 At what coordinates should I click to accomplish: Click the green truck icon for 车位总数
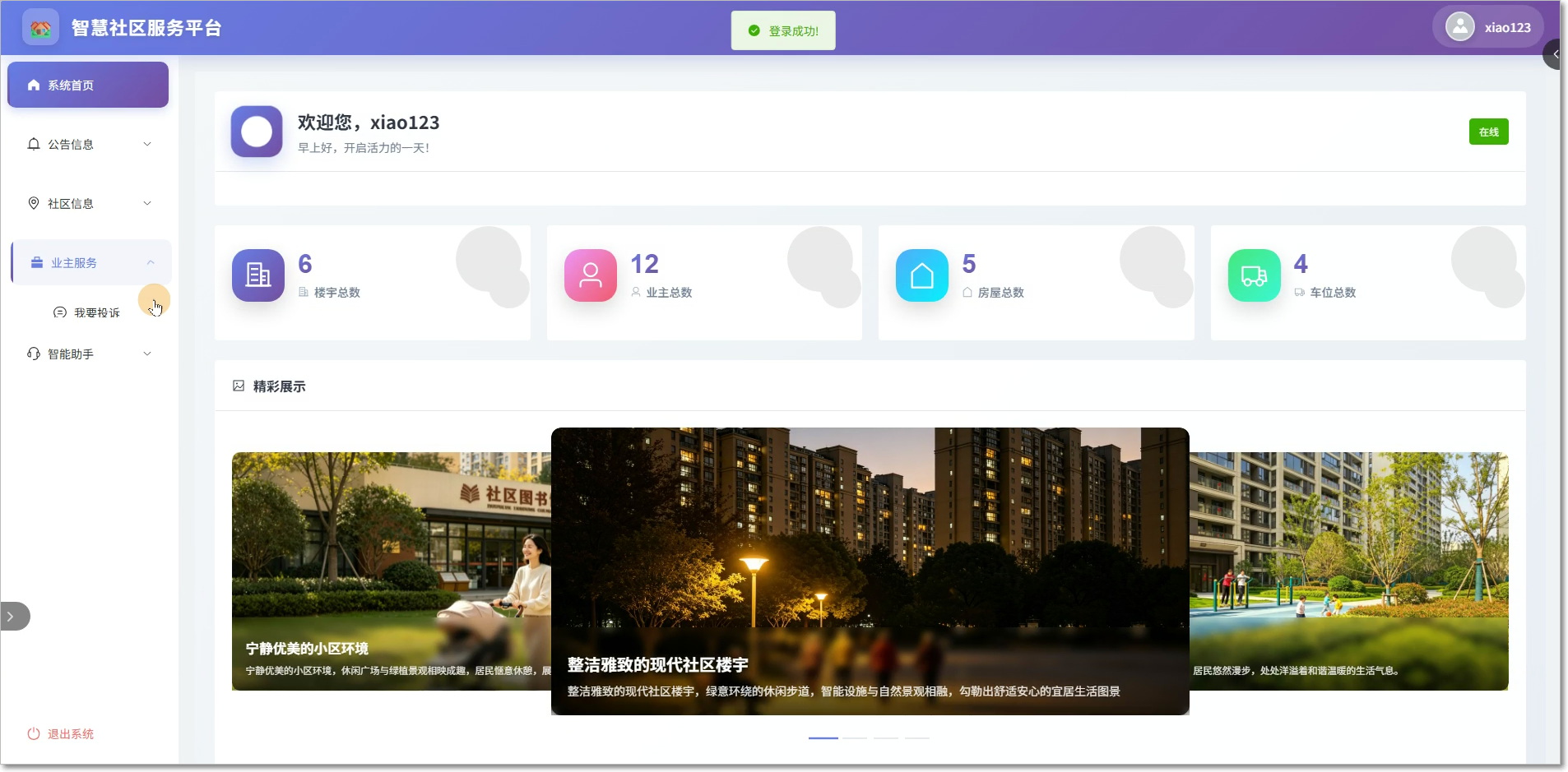click(x=1255, y=275)
